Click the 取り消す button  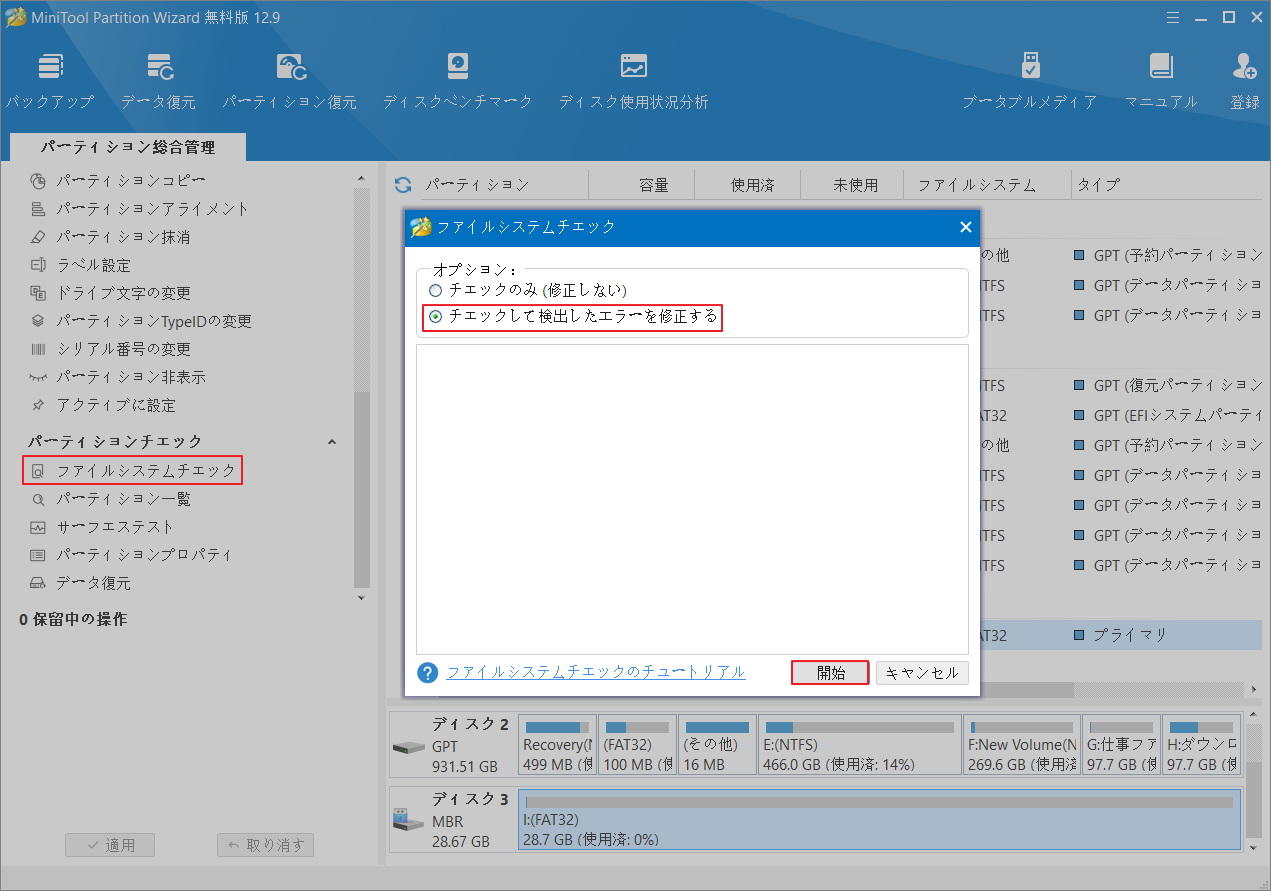266,845
